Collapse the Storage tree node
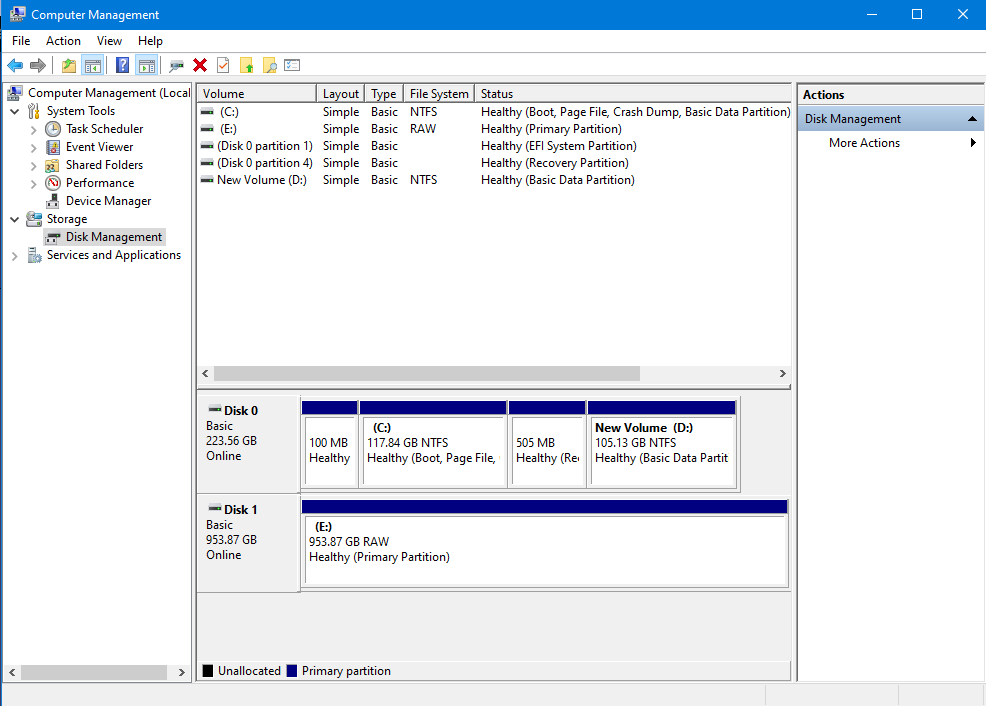The image size is (986, 706). (15, 219)
